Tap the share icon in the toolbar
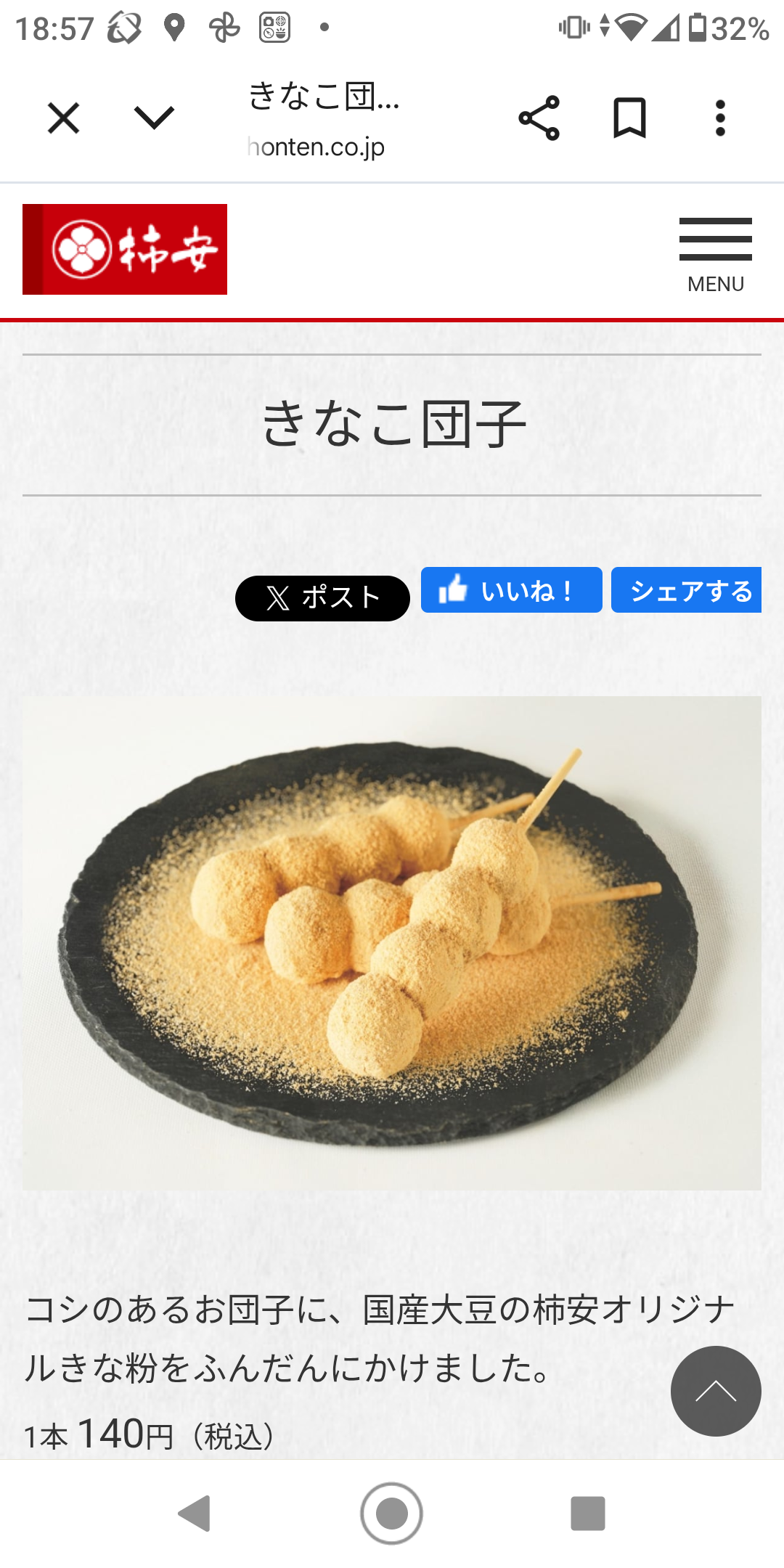The image size is (784, 1568). (539, 118)
